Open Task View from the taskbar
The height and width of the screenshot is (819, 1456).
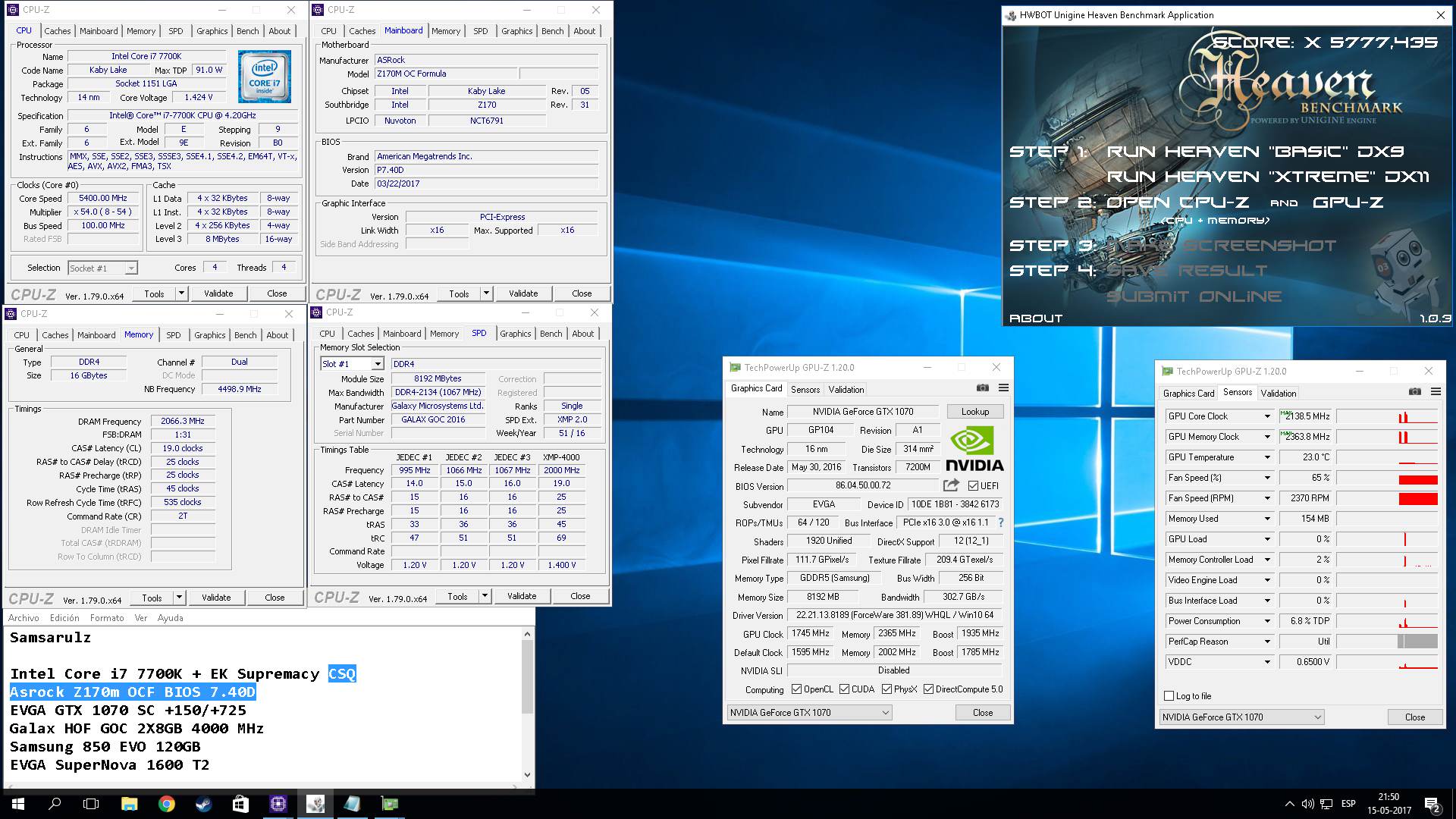tap(91, 804)
